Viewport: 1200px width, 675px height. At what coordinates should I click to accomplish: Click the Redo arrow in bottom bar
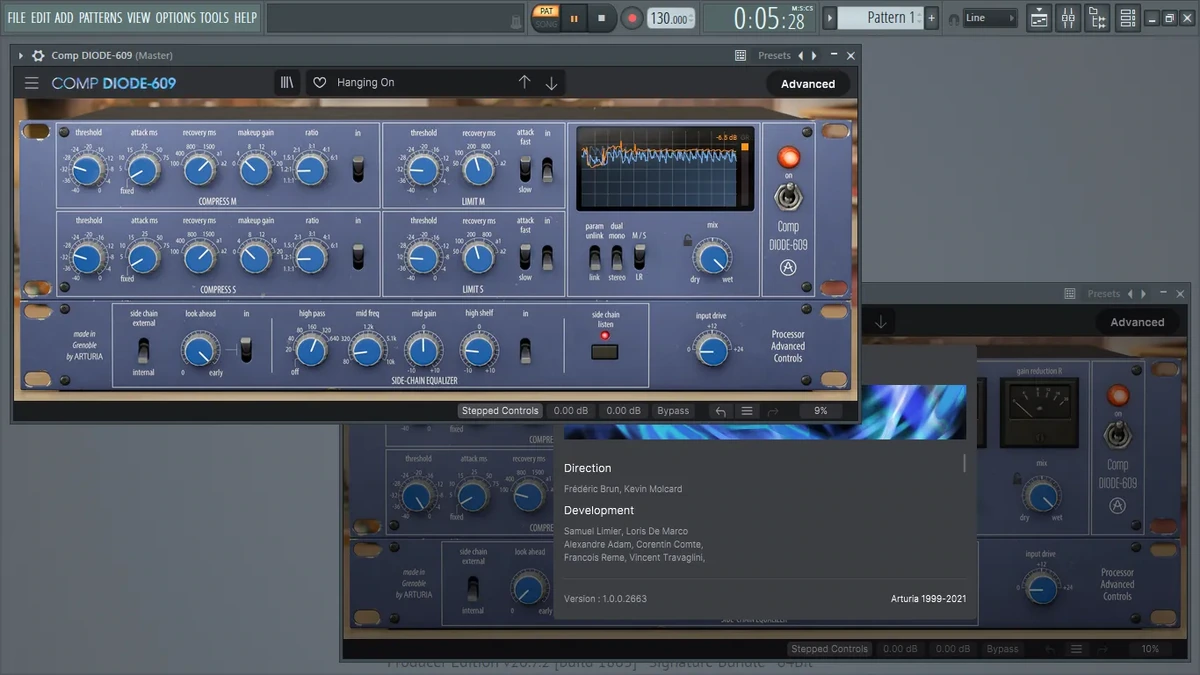[x=772, y=411]
